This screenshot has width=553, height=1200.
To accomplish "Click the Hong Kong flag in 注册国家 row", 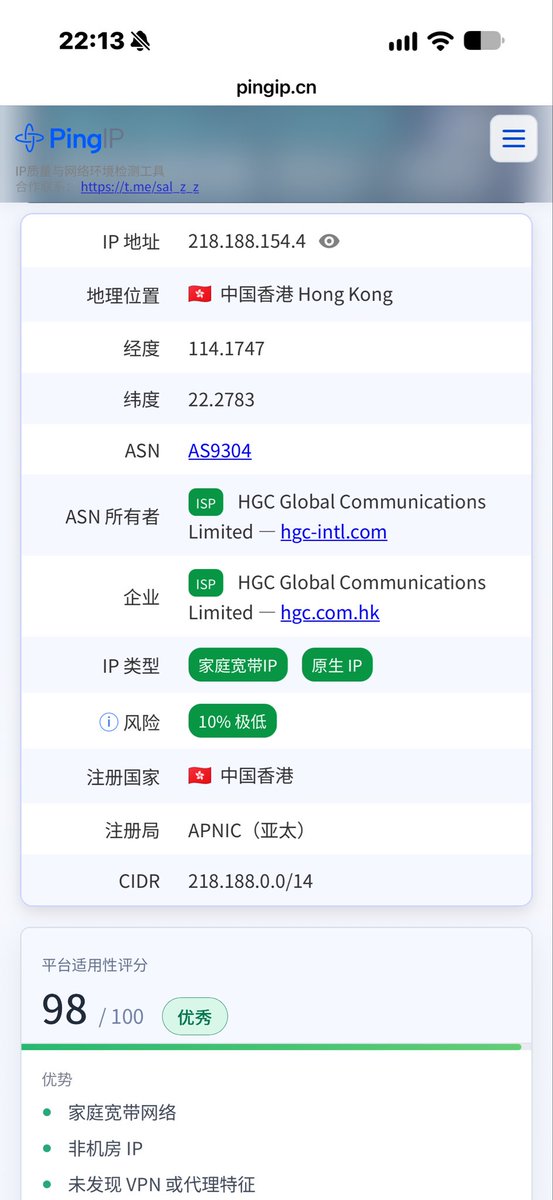I will coord(199,776).
